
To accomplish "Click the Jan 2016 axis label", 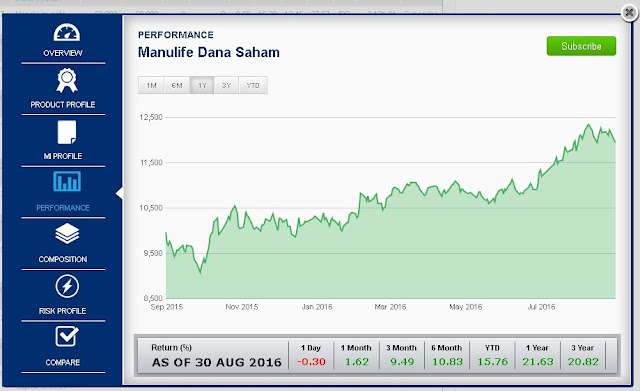I will [x=317, y=307].
